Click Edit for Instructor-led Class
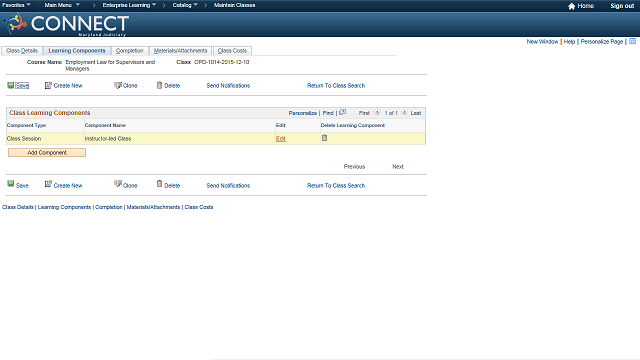The height and width of the screenshot is (360, 640). pos(280,139)
